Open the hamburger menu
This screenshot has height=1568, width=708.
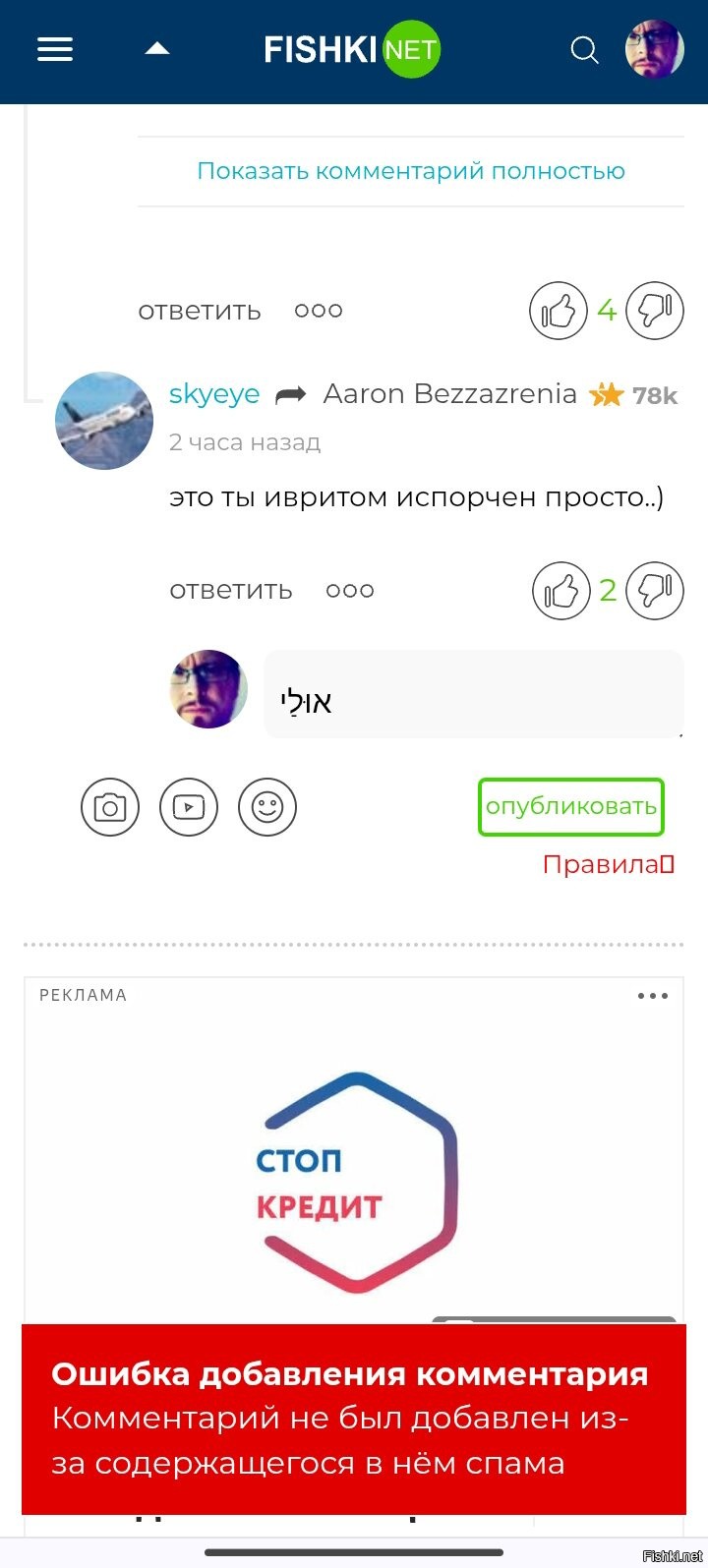55,49
